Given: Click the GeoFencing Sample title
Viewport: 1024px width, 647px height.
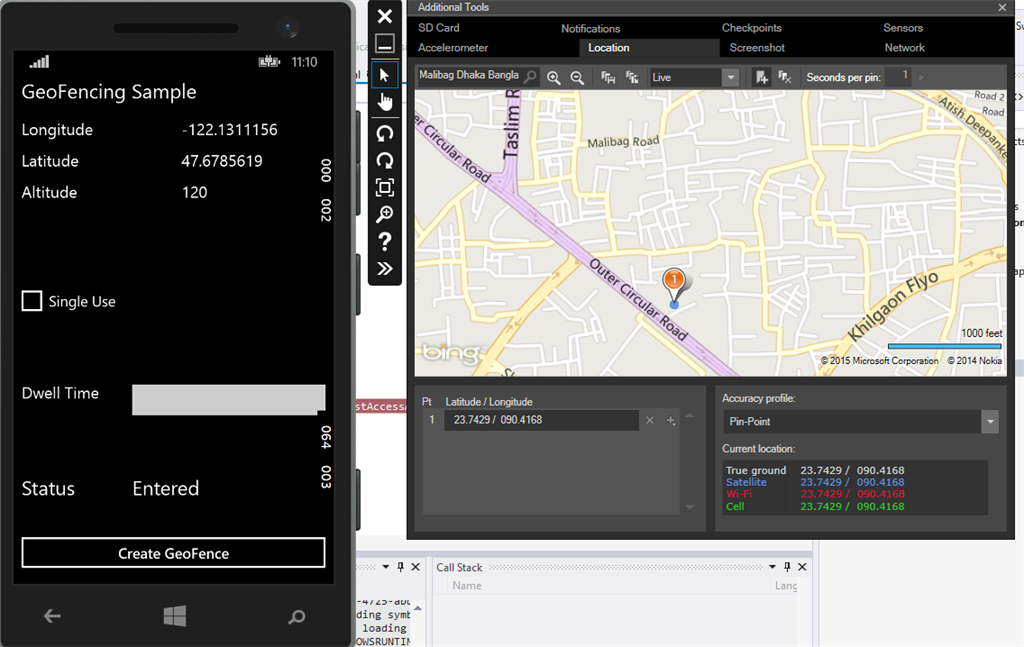Looking at the screenshot, I should 109,91.
